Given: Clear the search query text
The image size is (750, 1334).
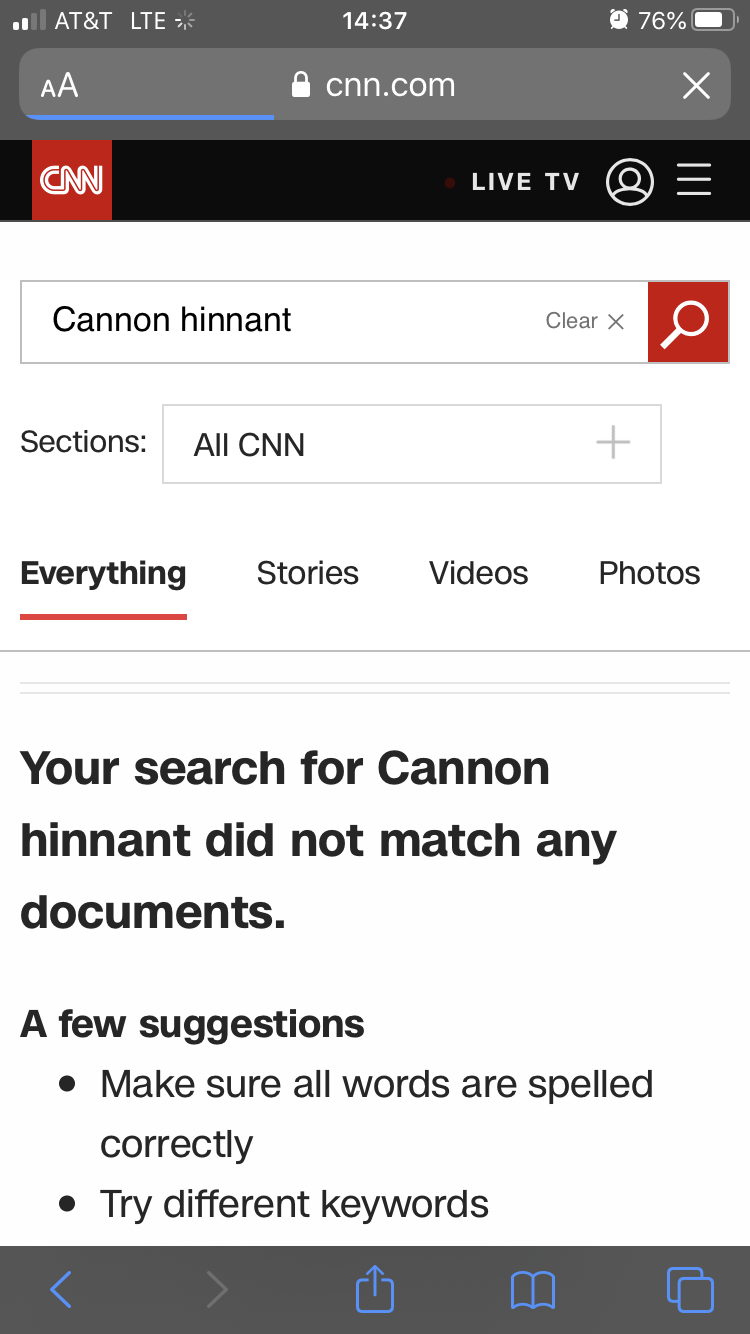Looking at the screenshot, I should pos(585,321).
